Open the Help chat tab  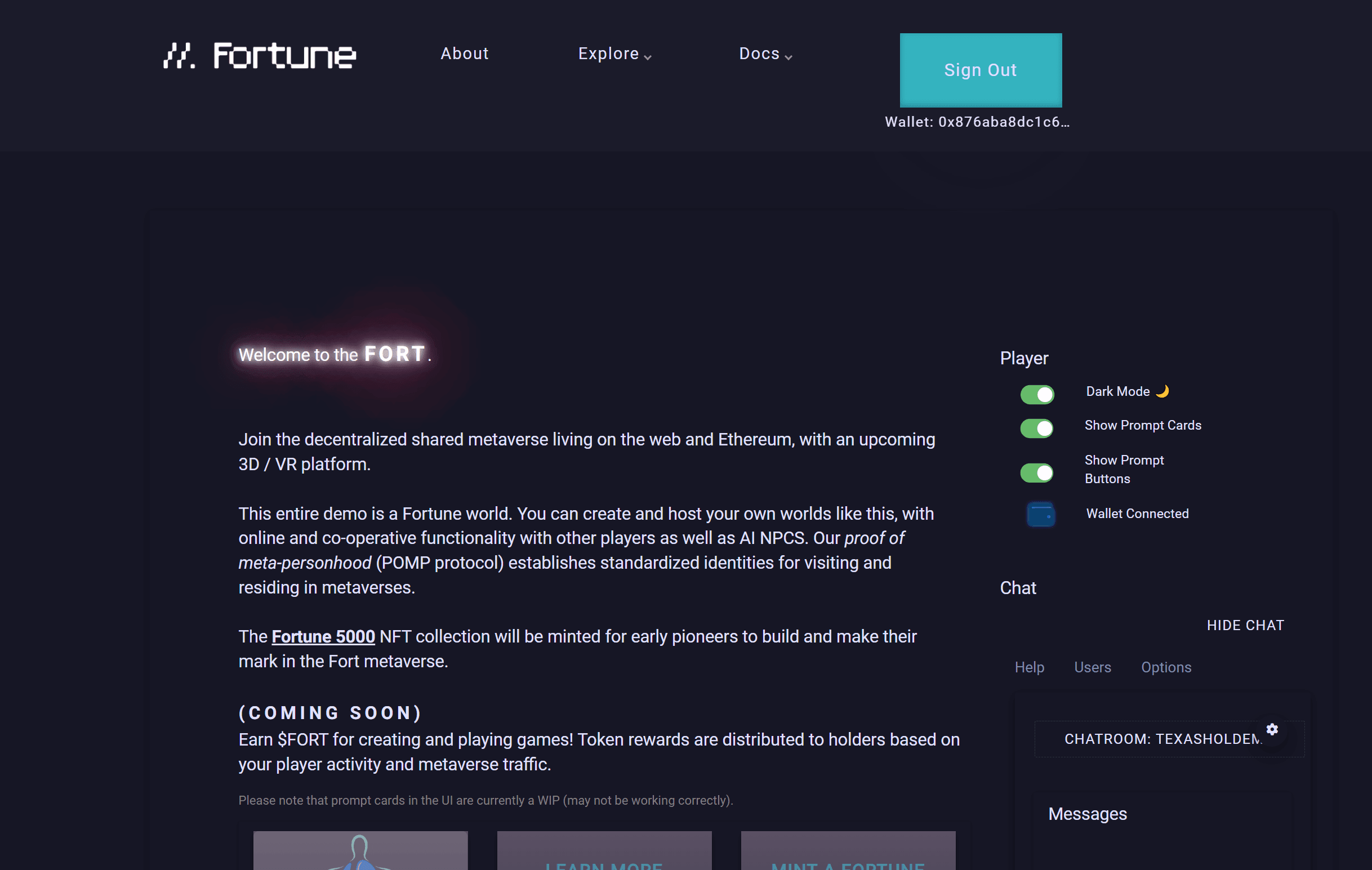[1029, 667]
